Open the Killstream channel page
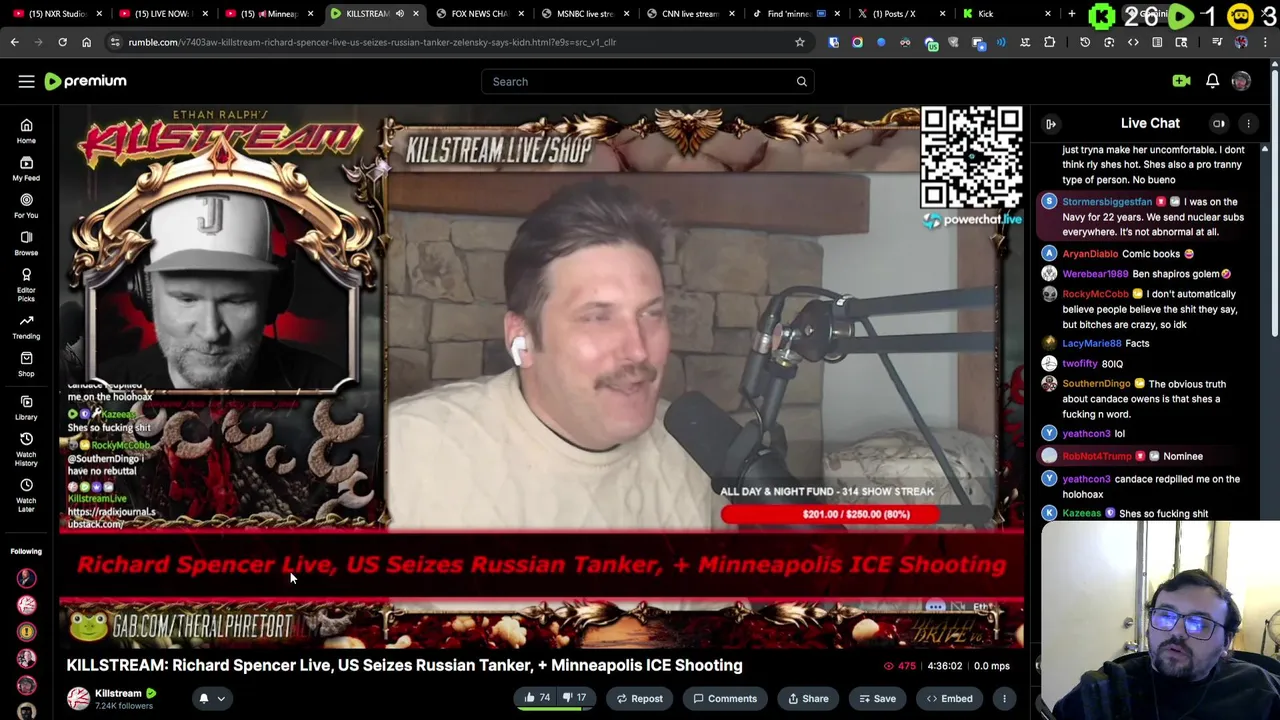 point(118,693)
